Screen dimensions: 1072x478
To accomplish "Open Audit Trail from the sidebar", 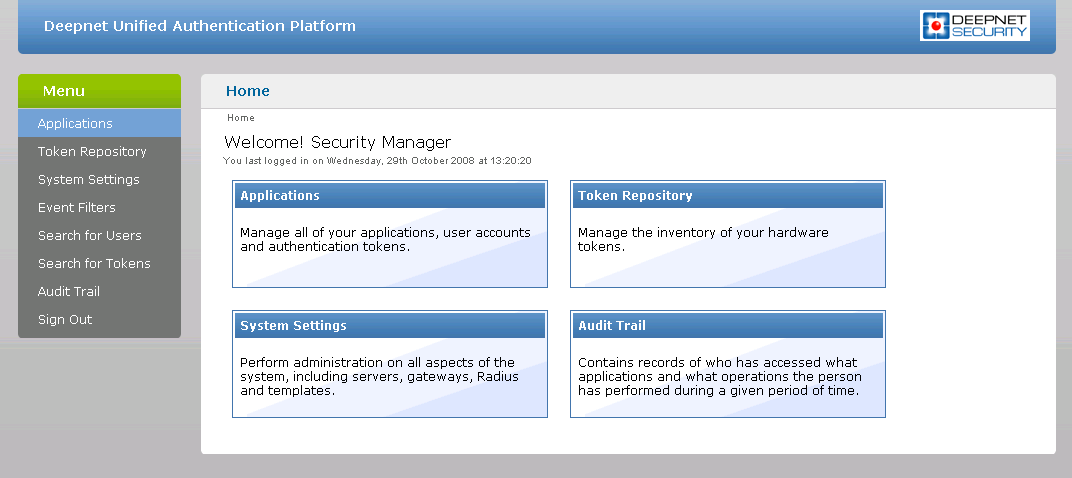I will pos(68,292).
